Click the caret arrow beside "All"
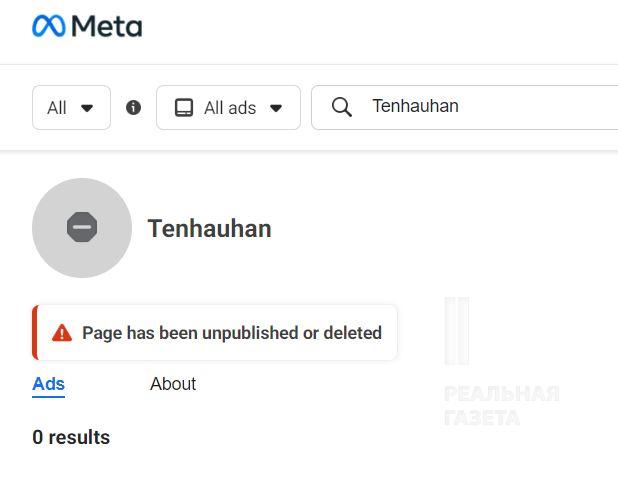The height and width of the screenshot is (487, 618). pos(87,108)
